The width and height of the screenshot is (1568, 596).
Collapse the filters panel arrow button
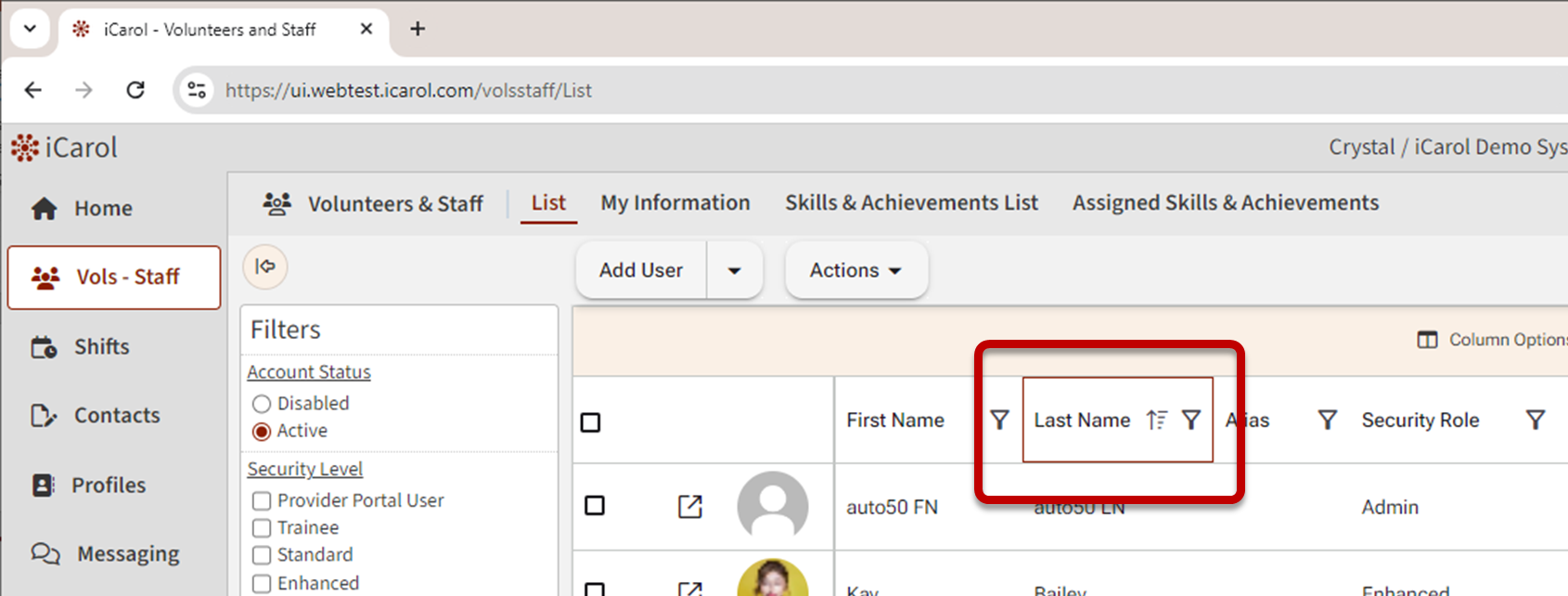coord(265,267)
